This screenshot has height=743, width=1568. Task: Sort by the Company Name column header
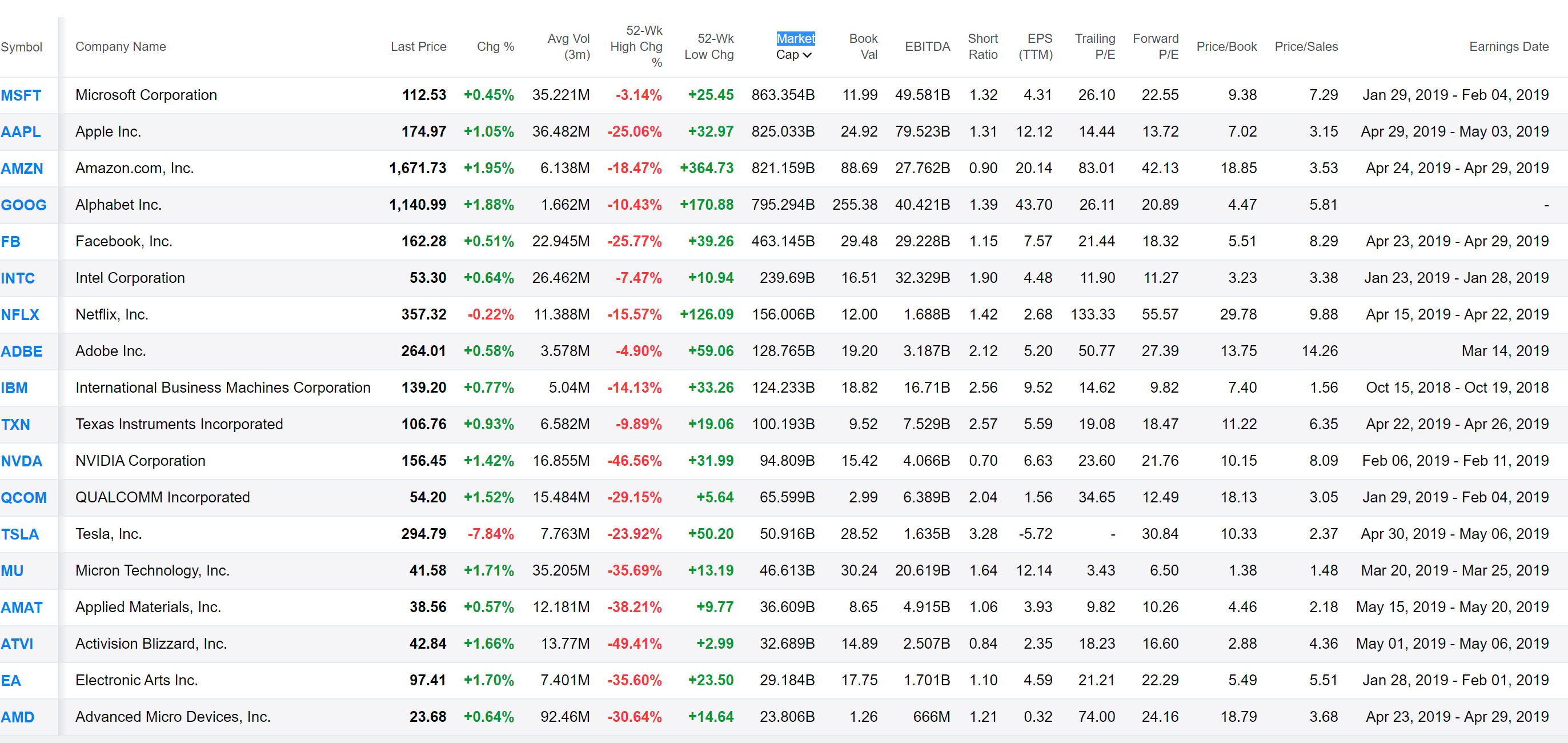[121, 46]
